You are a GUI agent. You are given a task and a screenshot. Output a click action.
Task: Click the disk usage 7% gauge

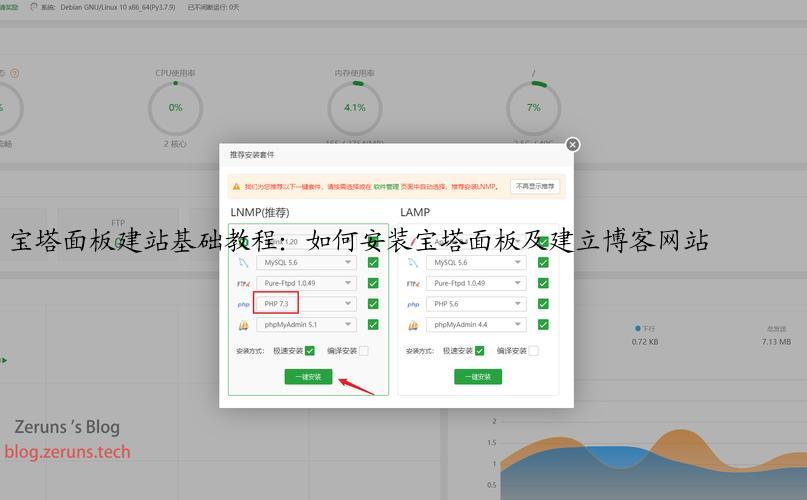534,108
